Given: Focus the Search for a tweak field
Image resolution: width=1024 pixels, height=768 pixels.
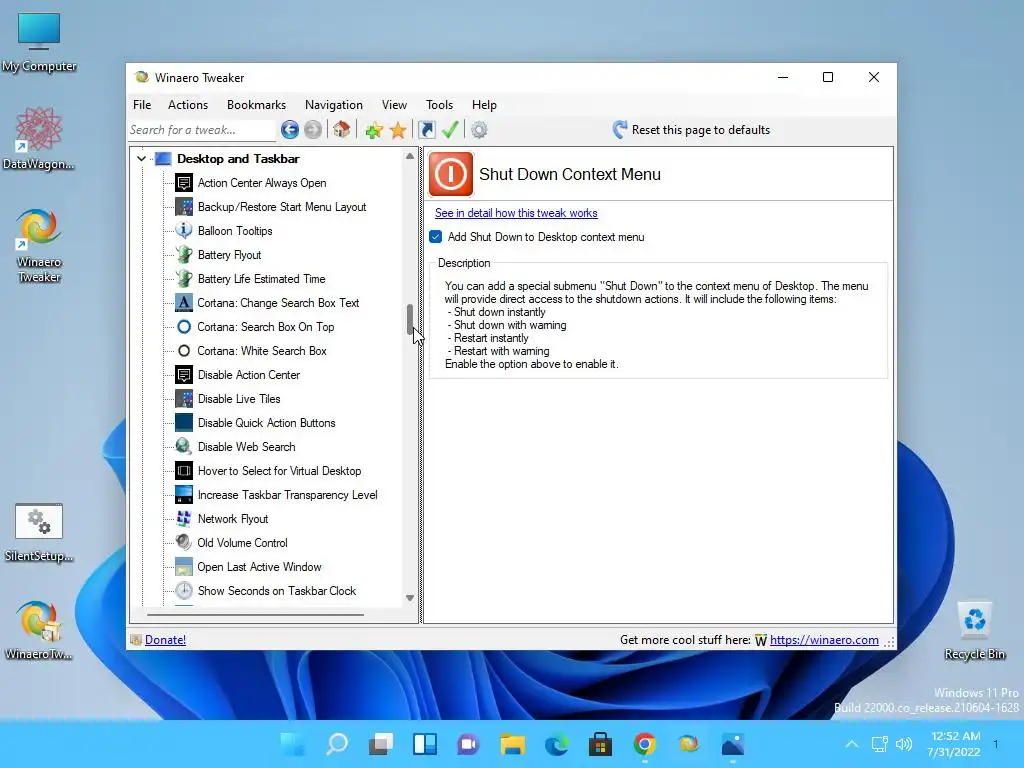Looking at the screenshot, I should click(202, 130).
